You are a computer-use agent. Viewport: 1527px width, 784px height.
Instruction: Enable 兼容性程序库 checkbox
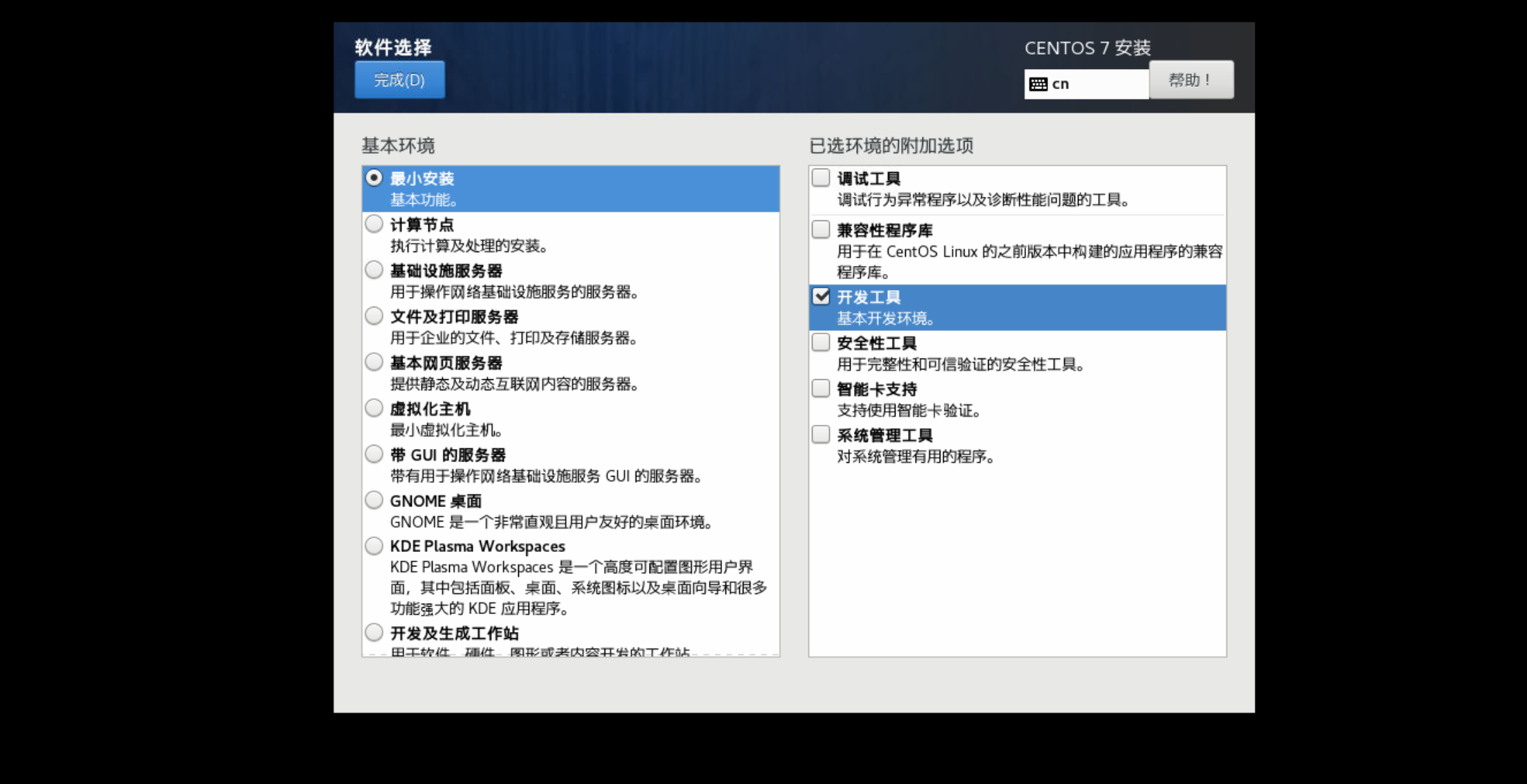point(821,229)
